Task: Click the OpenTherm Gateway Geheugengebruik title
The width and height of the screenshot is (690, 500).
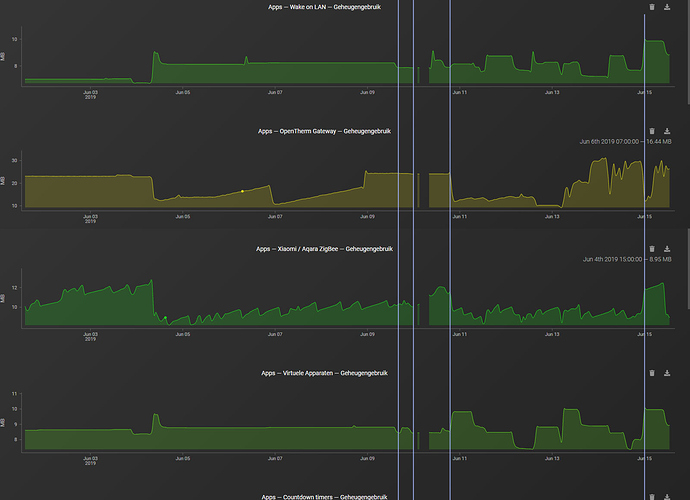Action: point(324,131)
